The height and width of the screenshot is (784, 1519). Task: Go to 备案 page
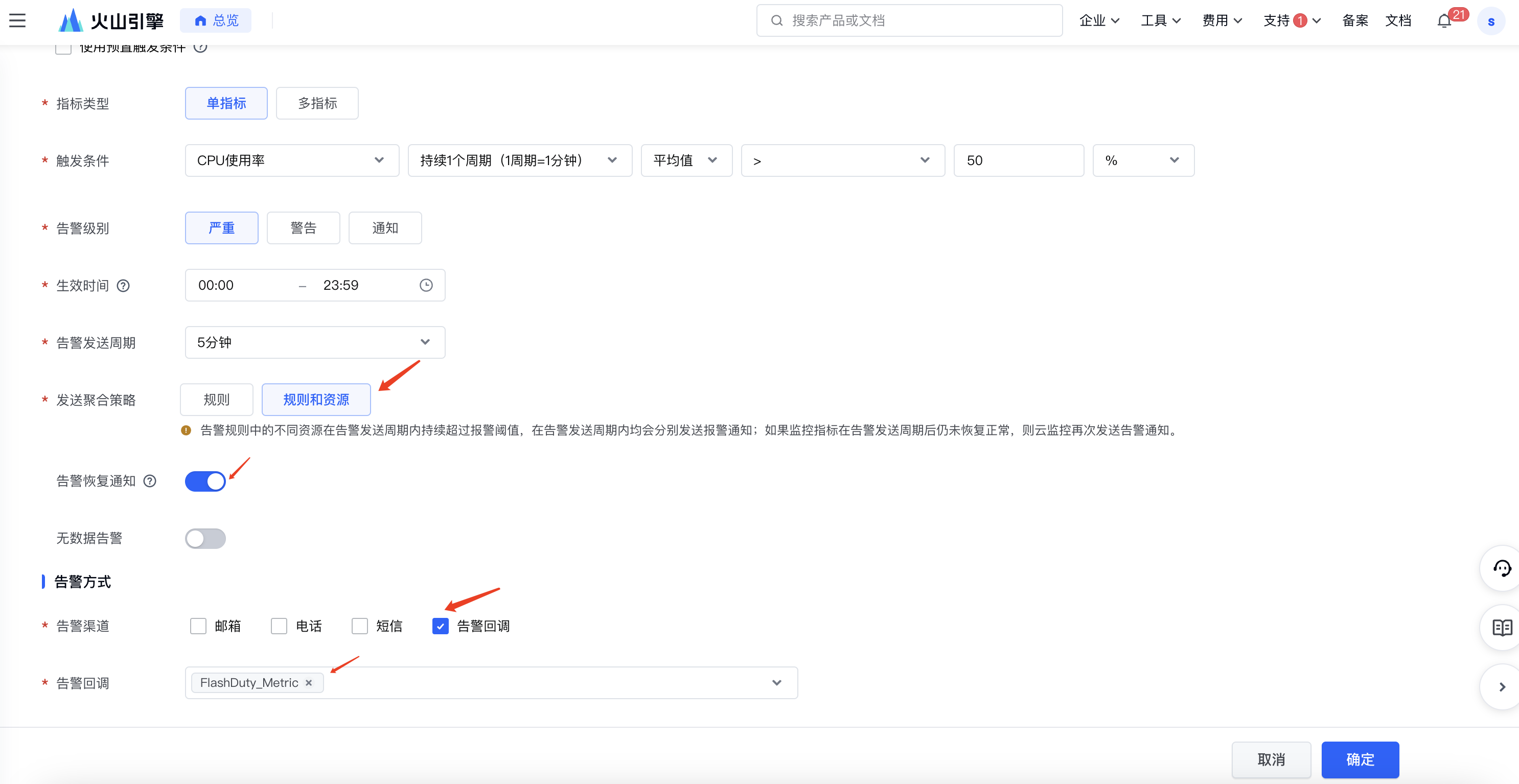(1354, 20)
